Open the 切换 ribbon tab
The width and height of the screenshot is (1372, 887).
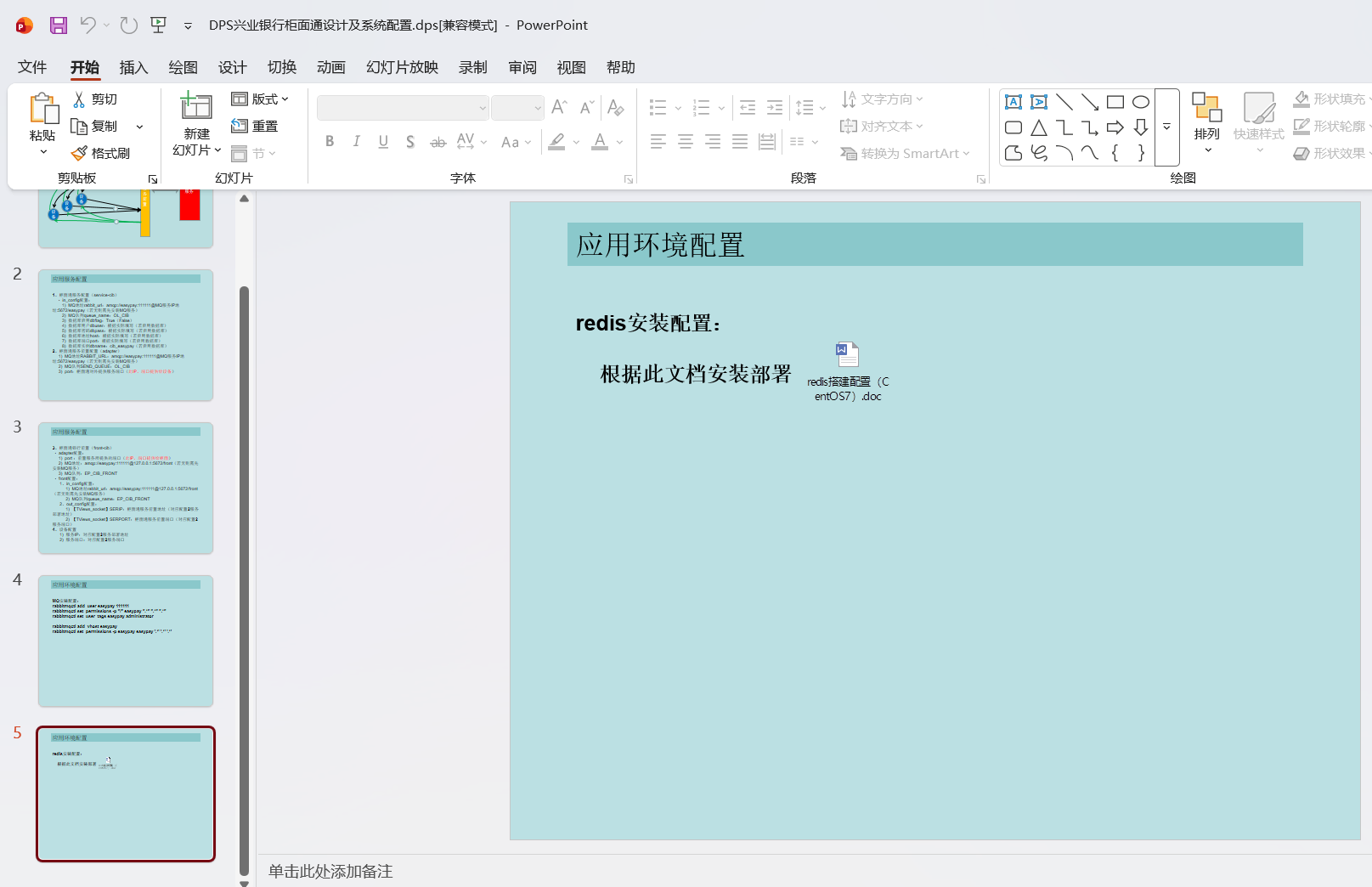point(282,67)
